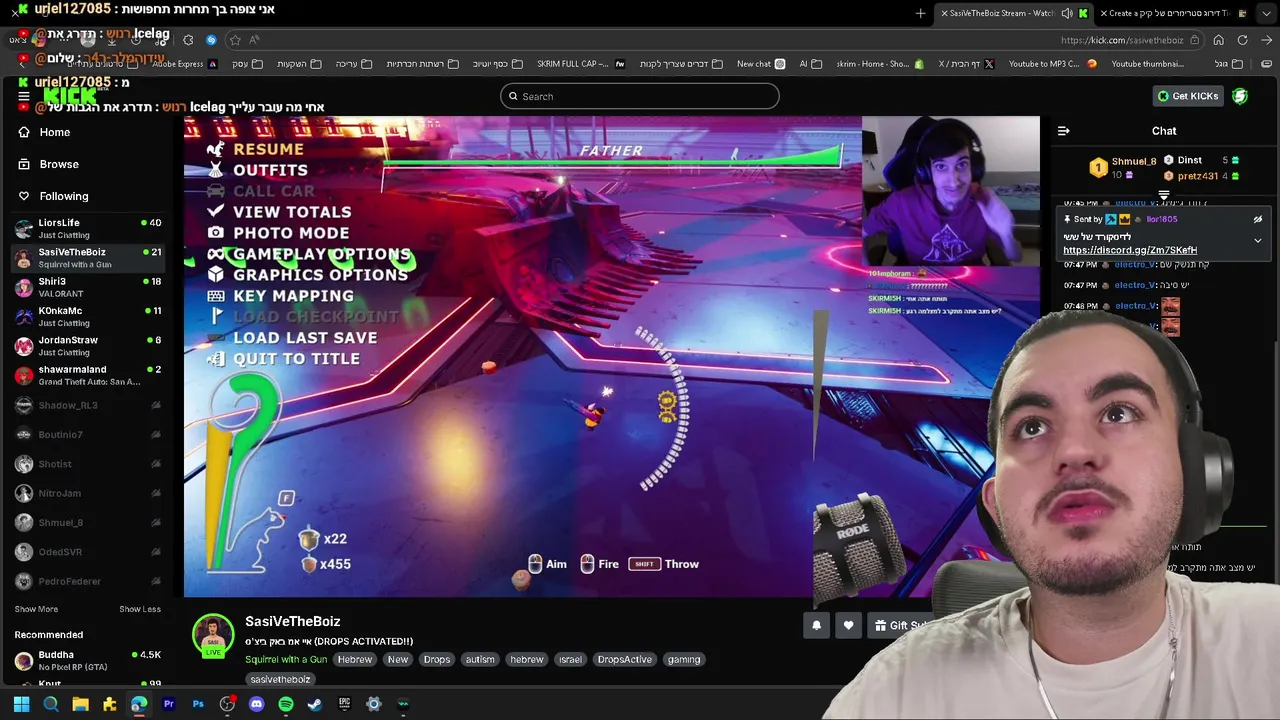
Task: Open Steam from the taskbar
Action: click(x=315, y=704)
